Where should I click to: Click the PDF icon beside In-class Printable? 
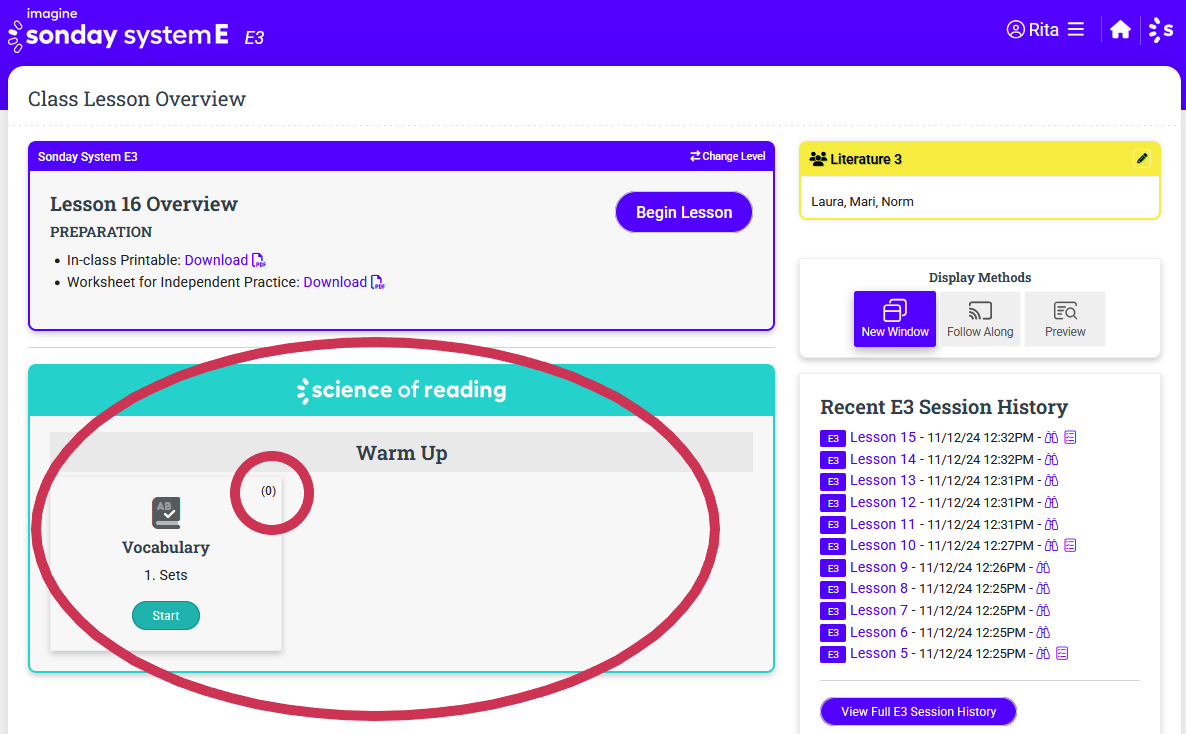[259, 260]
